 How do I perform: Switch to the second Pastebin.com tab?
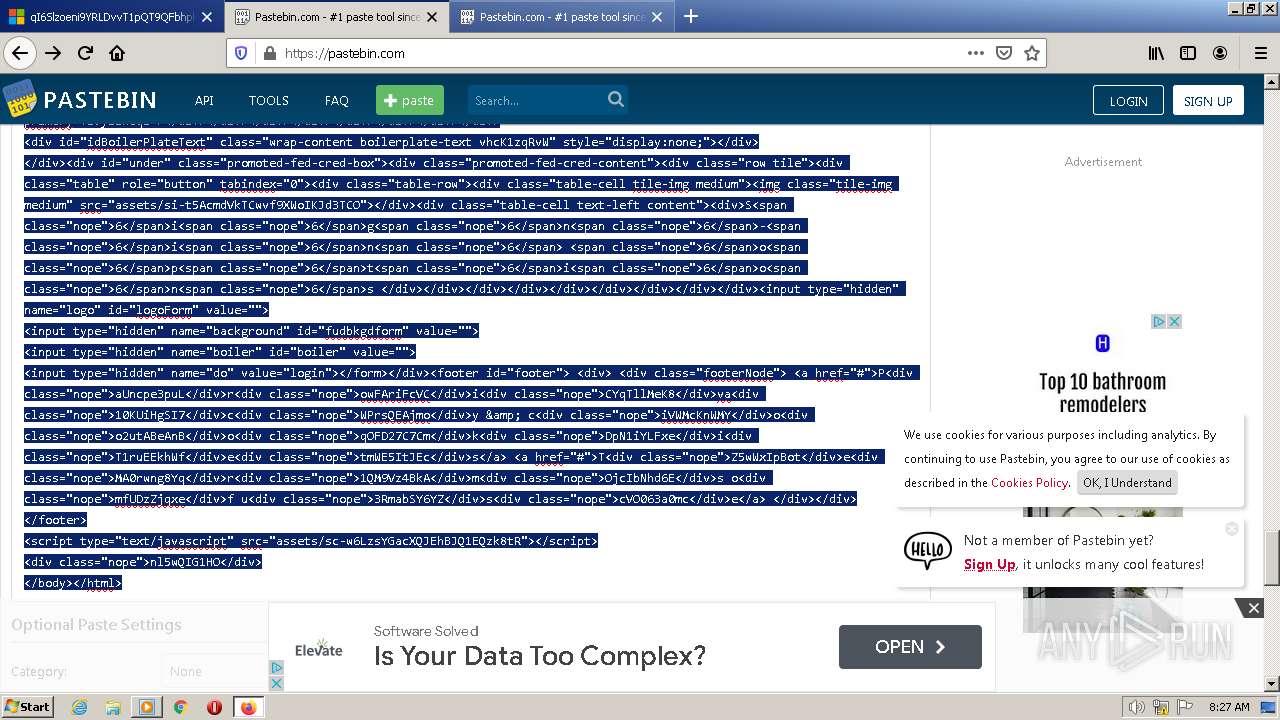[x=337, y=17]
